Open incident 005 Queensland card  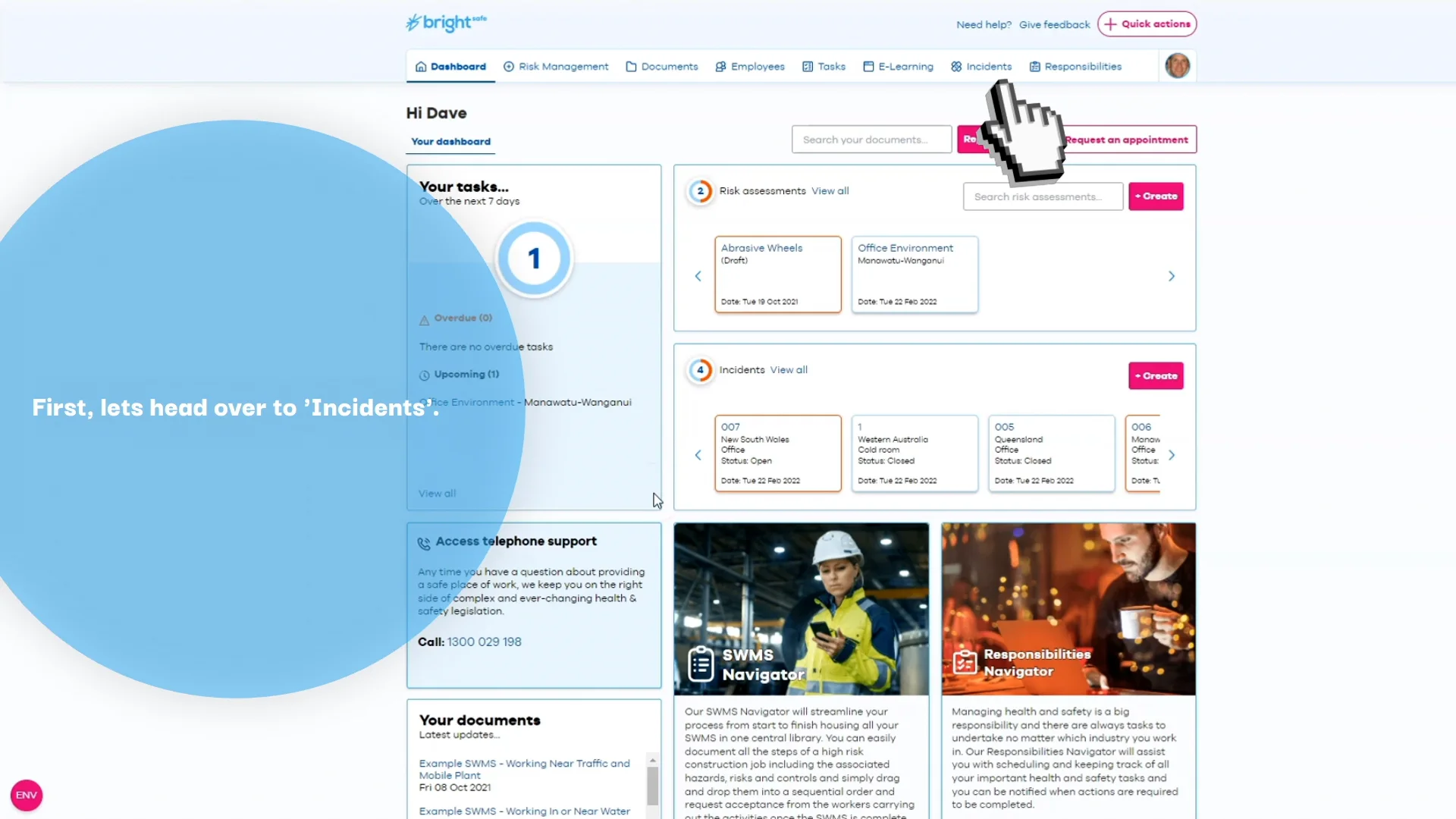coord(1052,453)
